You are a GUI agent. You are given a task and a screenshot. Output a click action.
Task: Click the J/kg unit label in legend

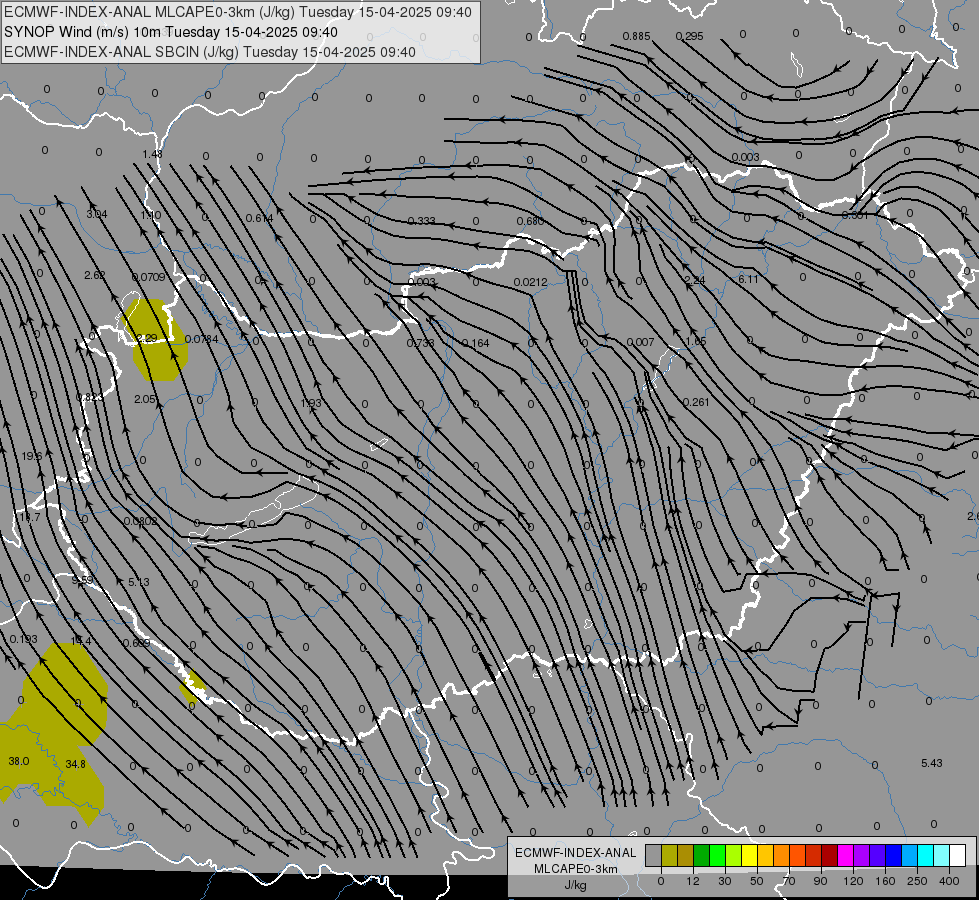coord(576,885)
